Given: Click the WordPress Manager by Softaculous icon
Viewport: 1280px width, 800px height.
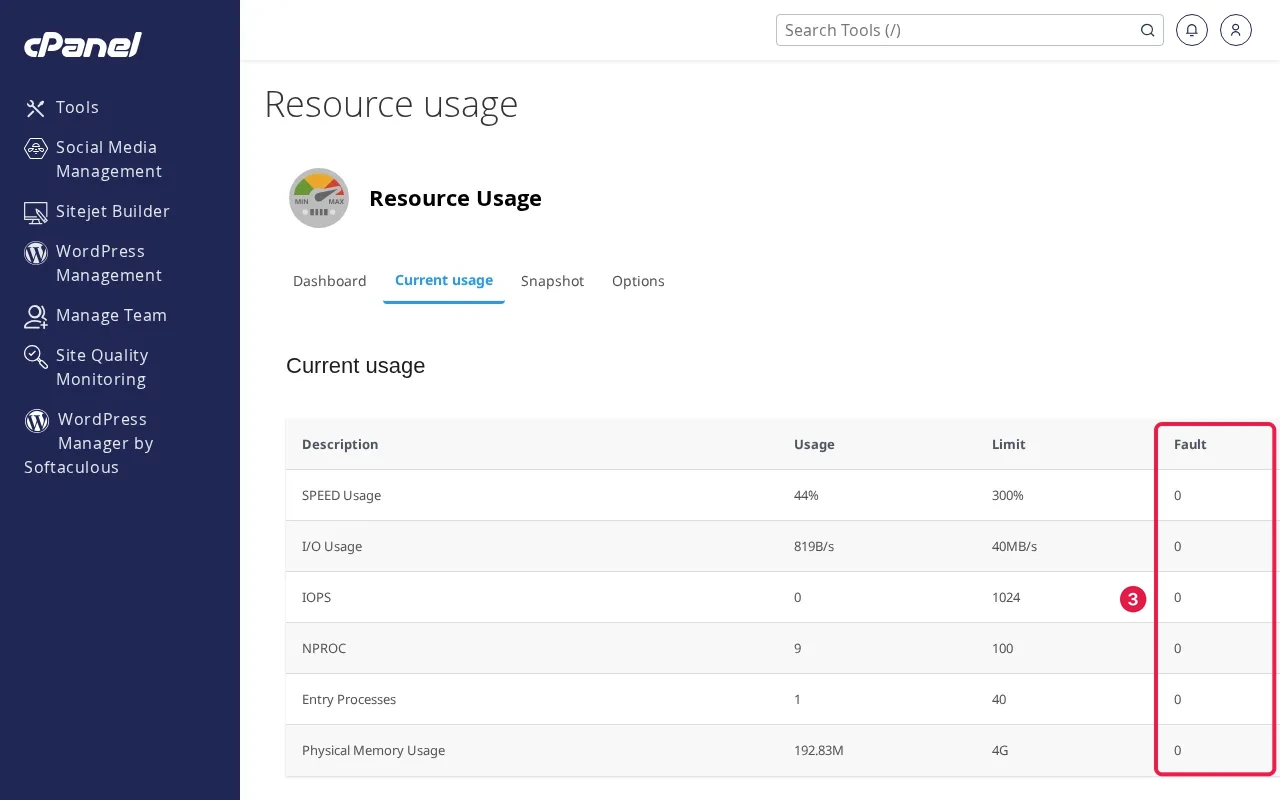Looking at the screenshot, I should pyautogui.click(x=37, y=420).
